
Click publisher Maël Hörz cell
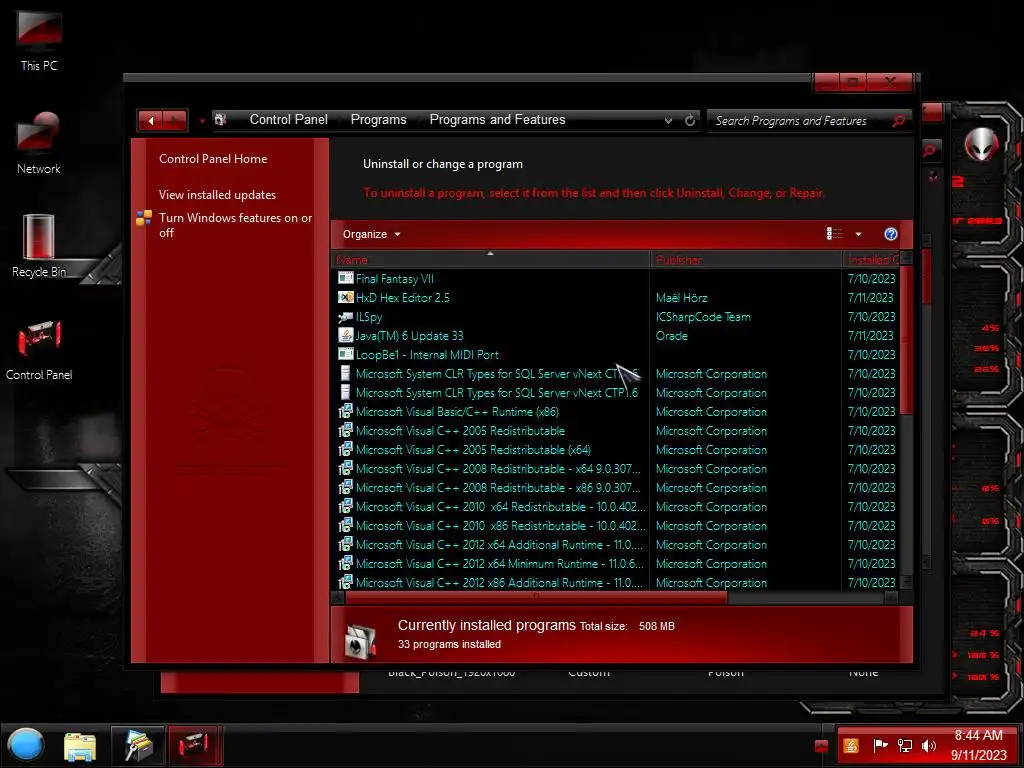click(x=681, y=297)
